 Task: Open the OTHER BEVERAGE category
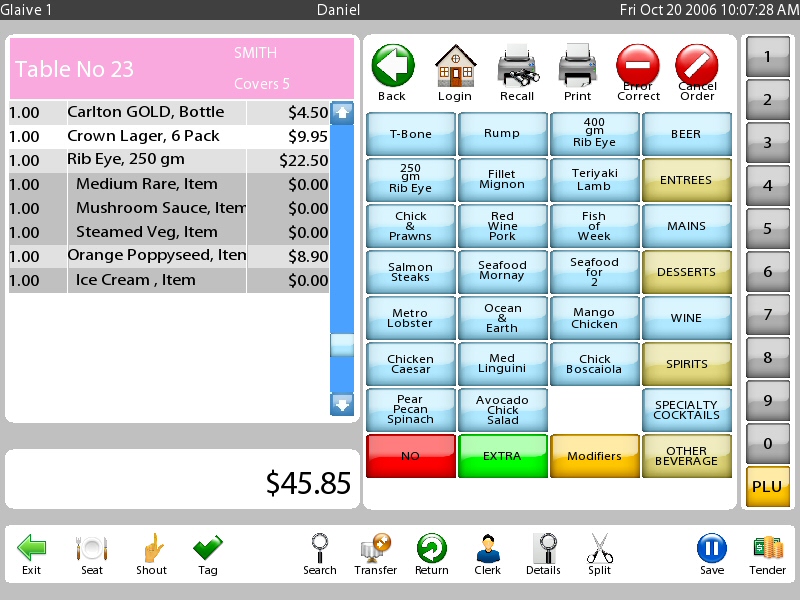[686, 456]
